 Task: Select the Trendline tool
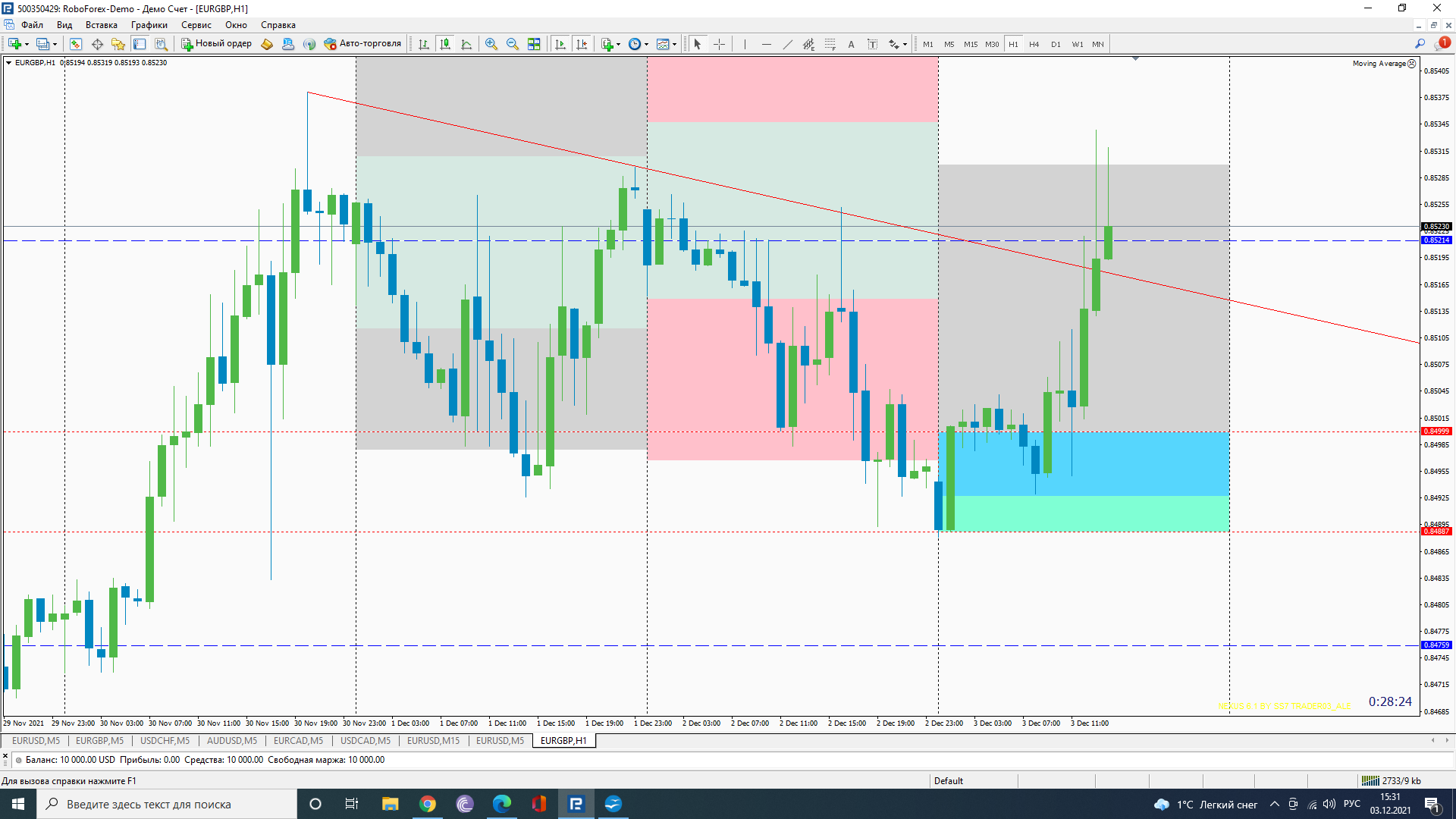point(787,44)
